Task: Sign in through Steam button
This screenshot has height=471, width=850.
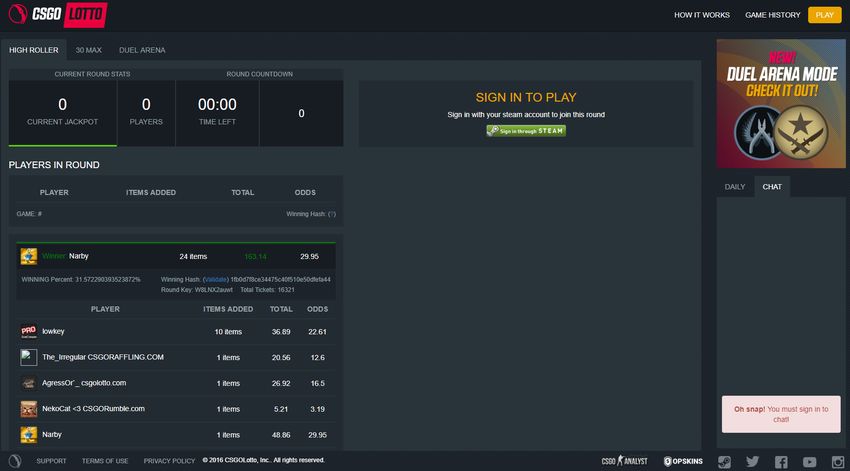Action: coord(526,131)
